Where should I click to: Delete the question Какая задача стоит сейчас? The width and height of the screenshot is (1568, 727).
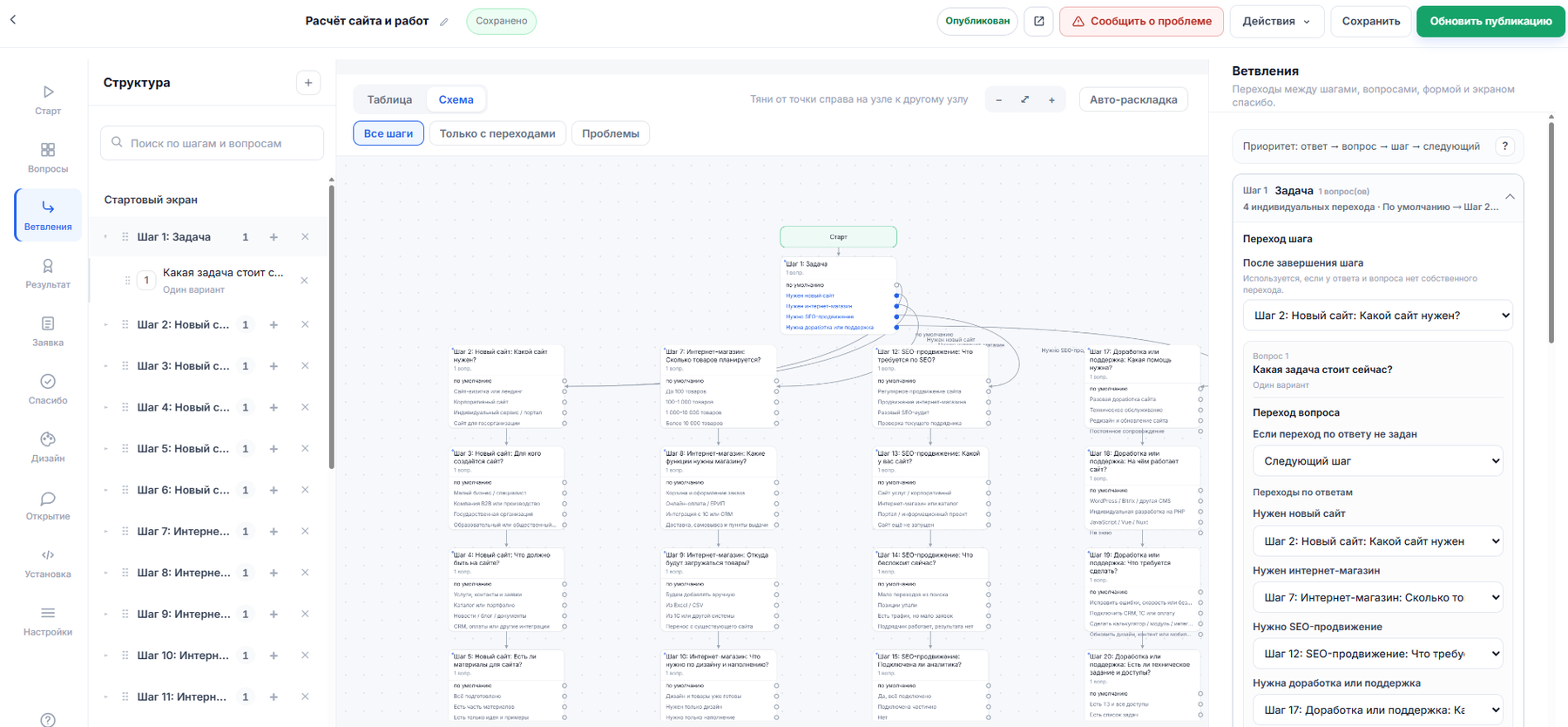click(x=304, y=281)
